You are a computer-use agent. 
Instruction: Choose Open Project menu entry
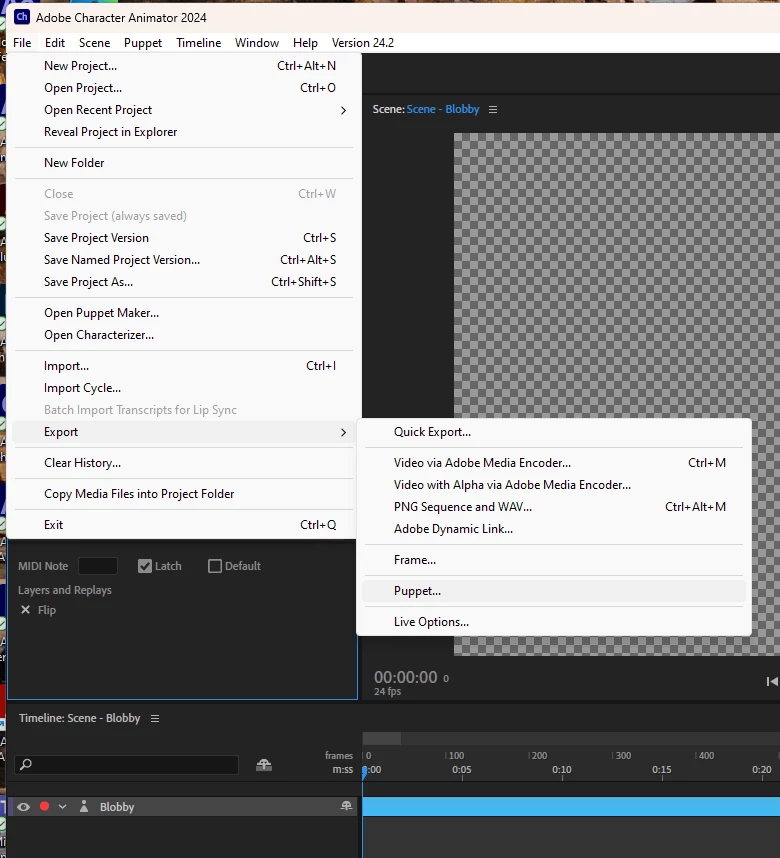pos(183,88)
